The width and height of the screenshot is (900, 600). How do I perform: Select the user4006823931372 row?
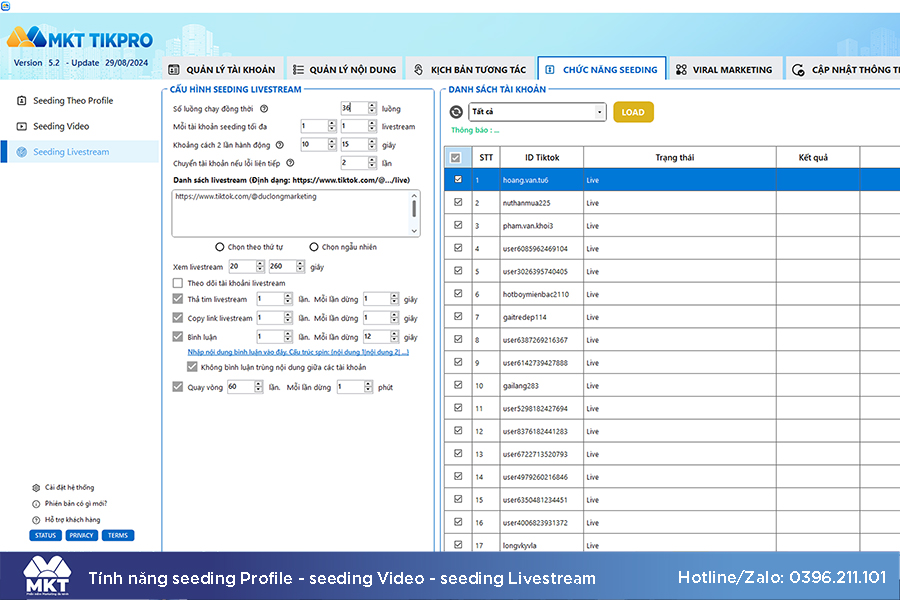(x=672, y=522)
